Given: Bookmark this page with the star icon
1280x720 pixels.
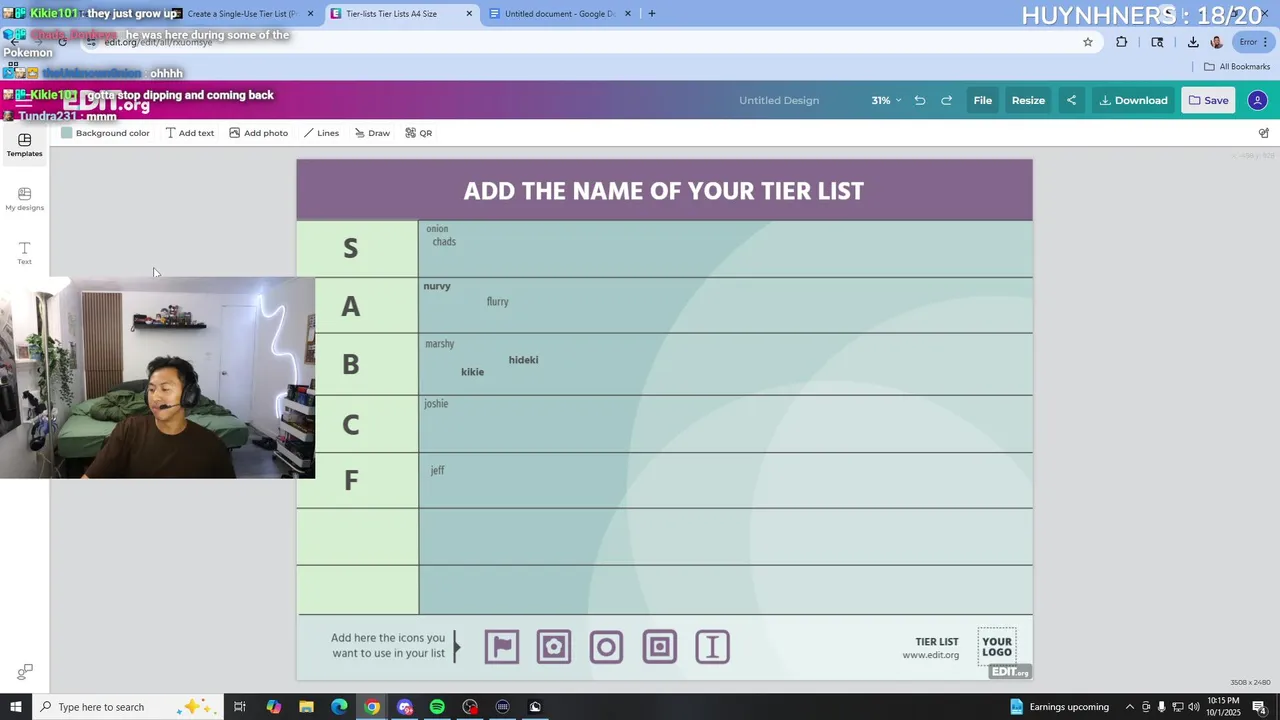Looking at the screenshot, I should tap(1088, 42).
